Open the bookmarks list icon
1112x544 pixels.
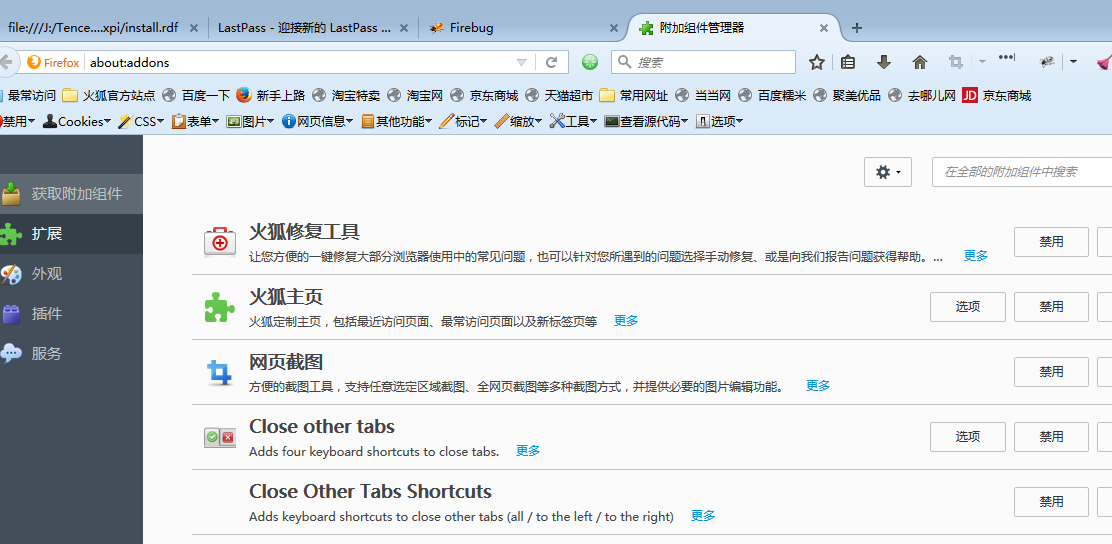(847, 62)
